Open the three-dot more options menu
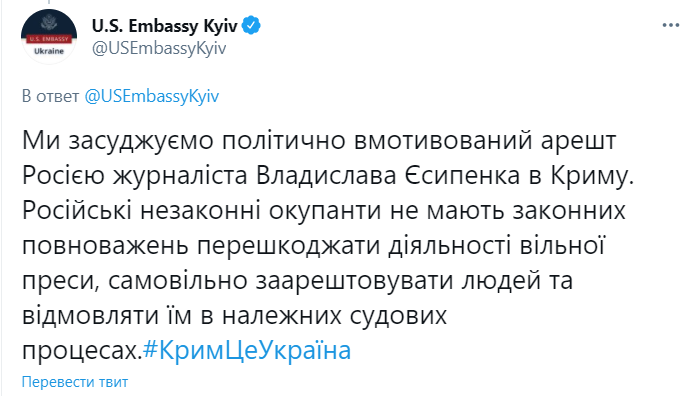 pyautogui.click(x=671, y=26)
